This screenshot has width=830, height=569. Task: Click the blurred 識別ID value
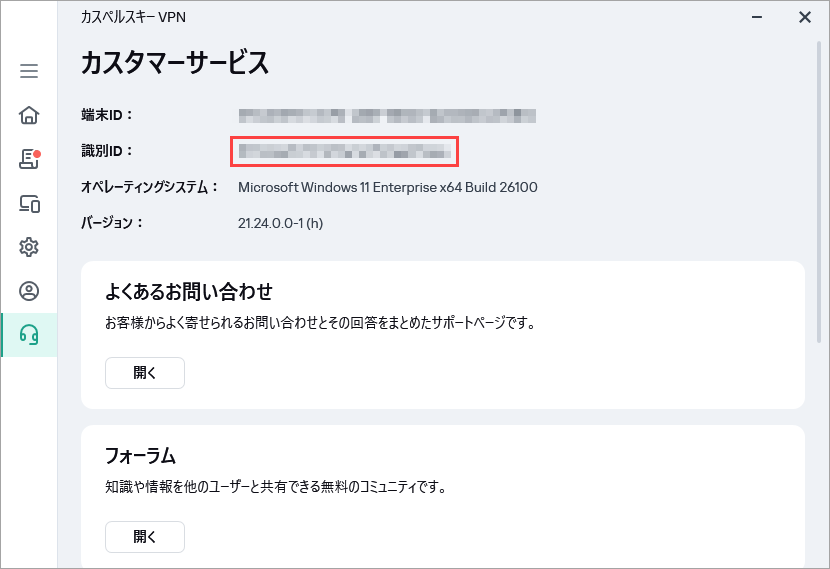(345, 151)
